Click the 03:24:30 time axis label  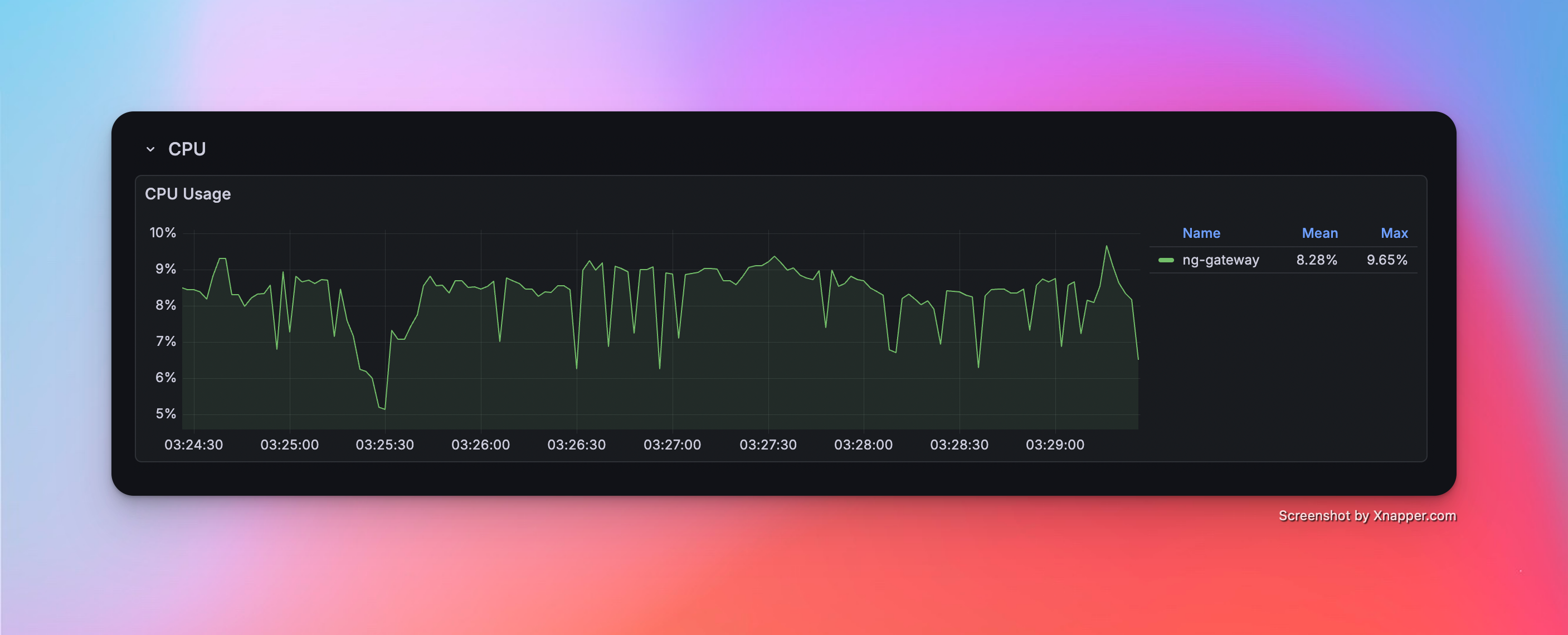point(193,444)
